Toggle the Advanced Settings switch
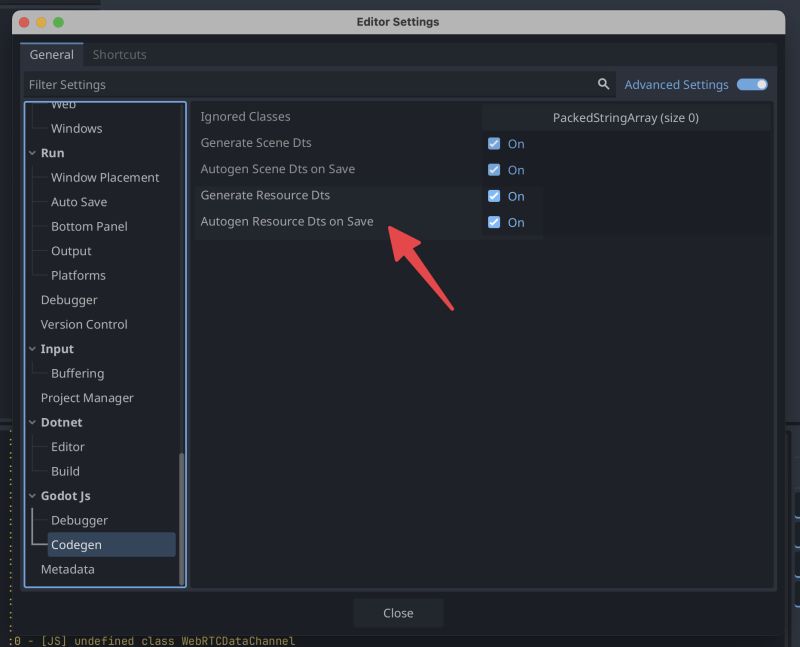Screen dimensions: 800x647 [x=751, y=85]
